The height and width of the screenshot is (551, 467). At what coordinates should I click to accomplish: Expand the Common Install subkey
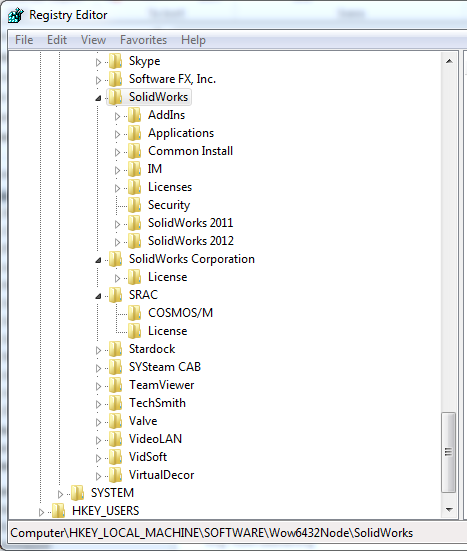(x=117, y=152)
